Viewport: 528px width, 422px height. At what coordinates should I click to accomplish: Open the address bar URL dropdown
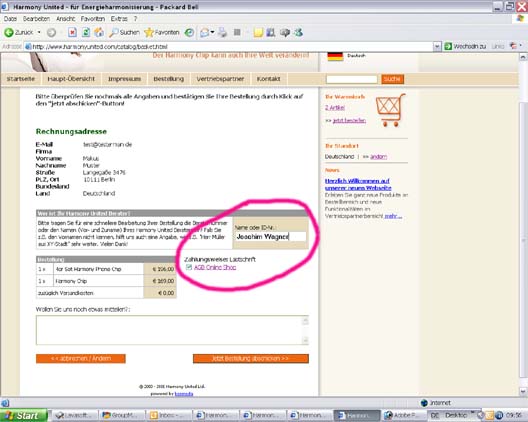click(x=437, y=46)
